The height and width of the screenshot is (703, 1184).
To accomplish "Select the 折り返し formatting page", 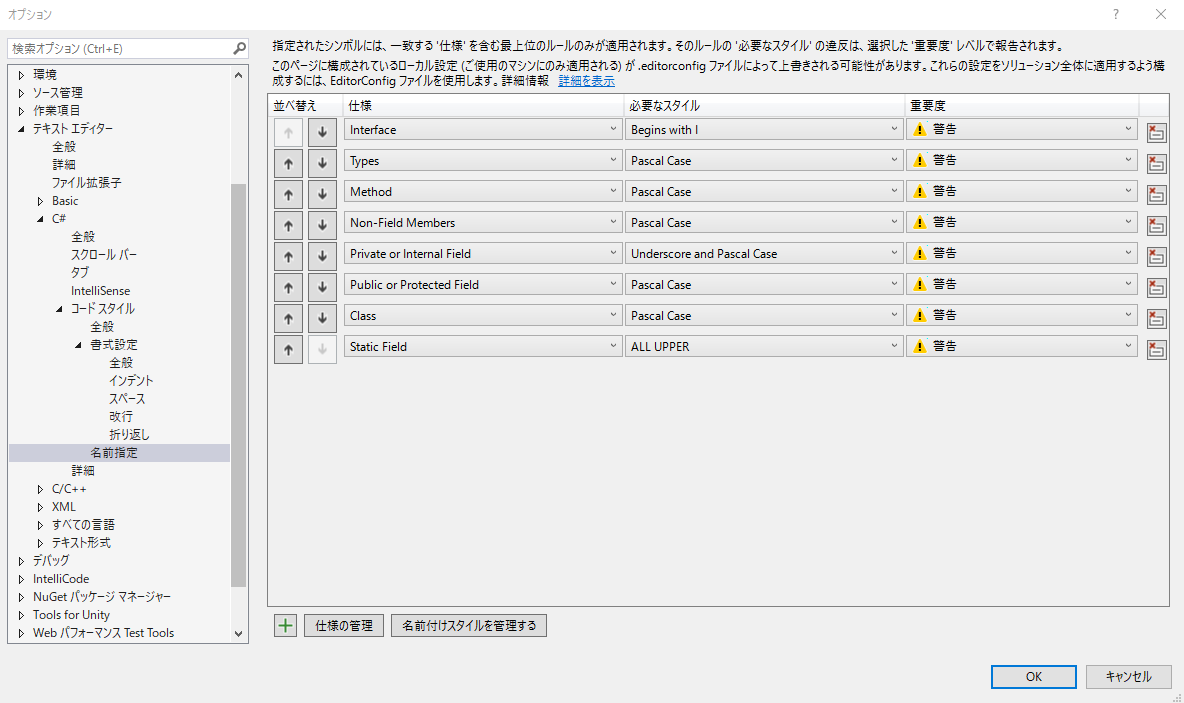I will tap(129, 435).
